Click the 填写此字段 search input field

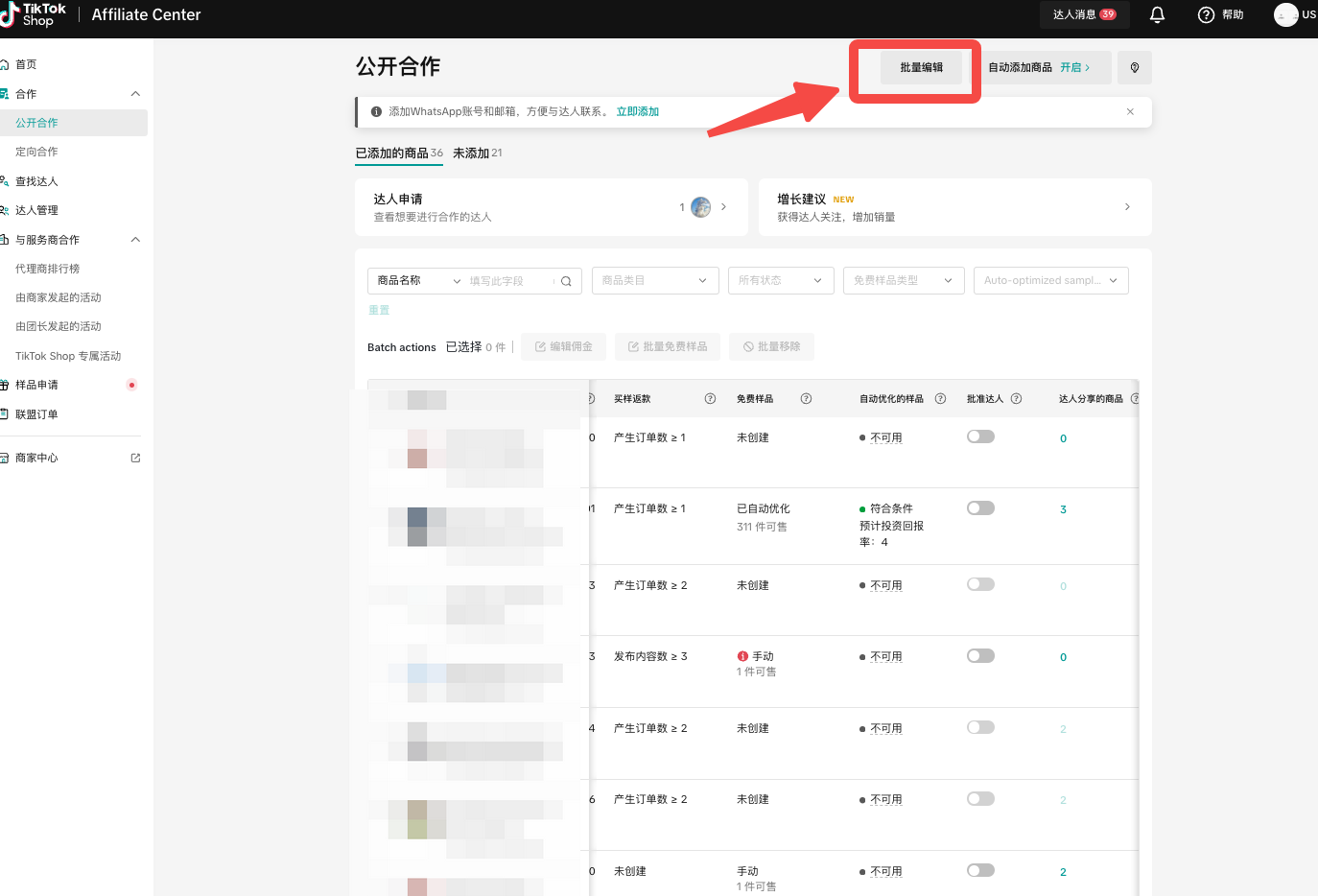508,281
